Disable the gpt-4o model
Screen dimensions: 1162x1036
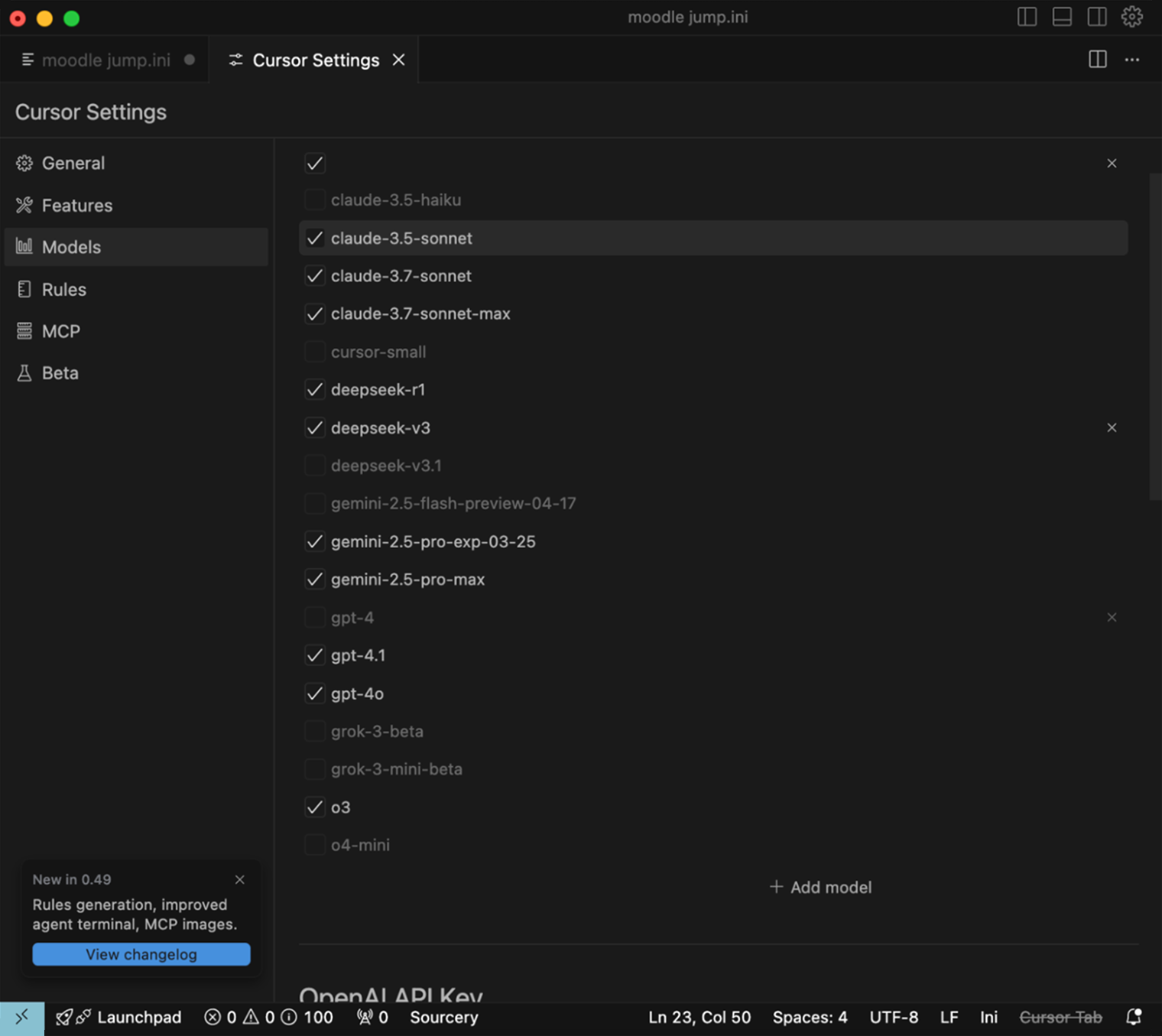(x=315, y=693)
